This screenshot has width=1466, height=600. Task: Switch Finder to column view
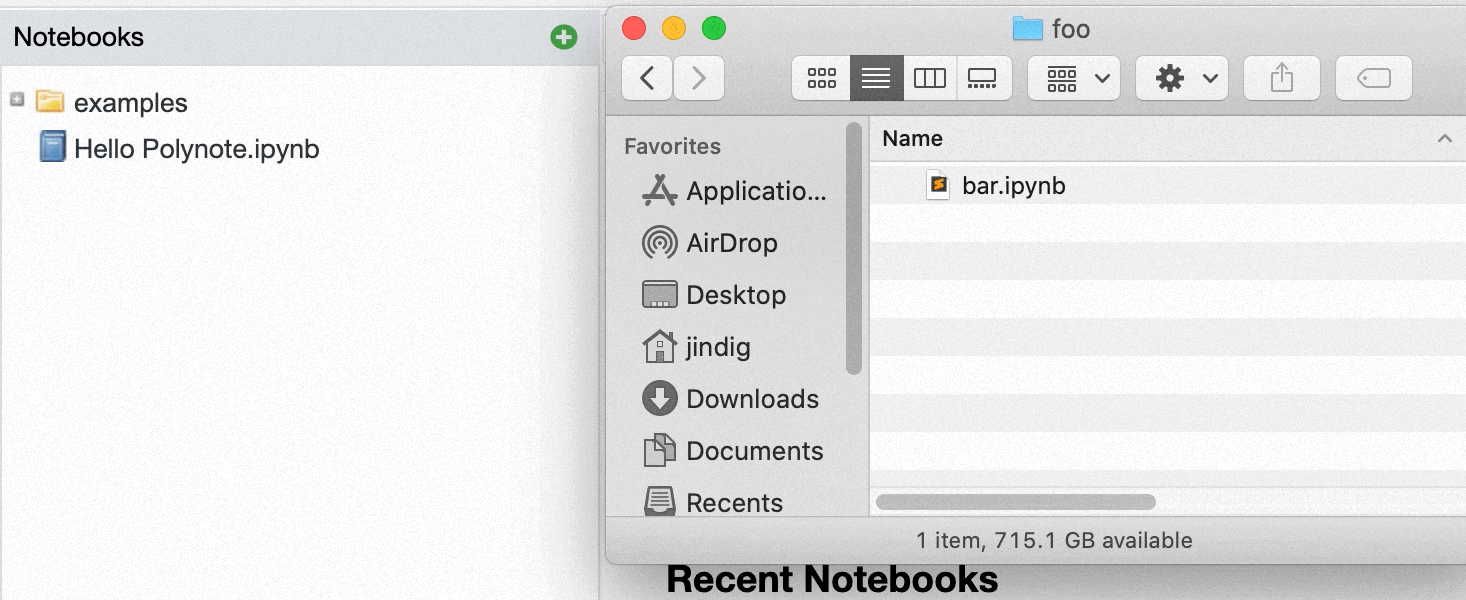[x=930, y=77]
